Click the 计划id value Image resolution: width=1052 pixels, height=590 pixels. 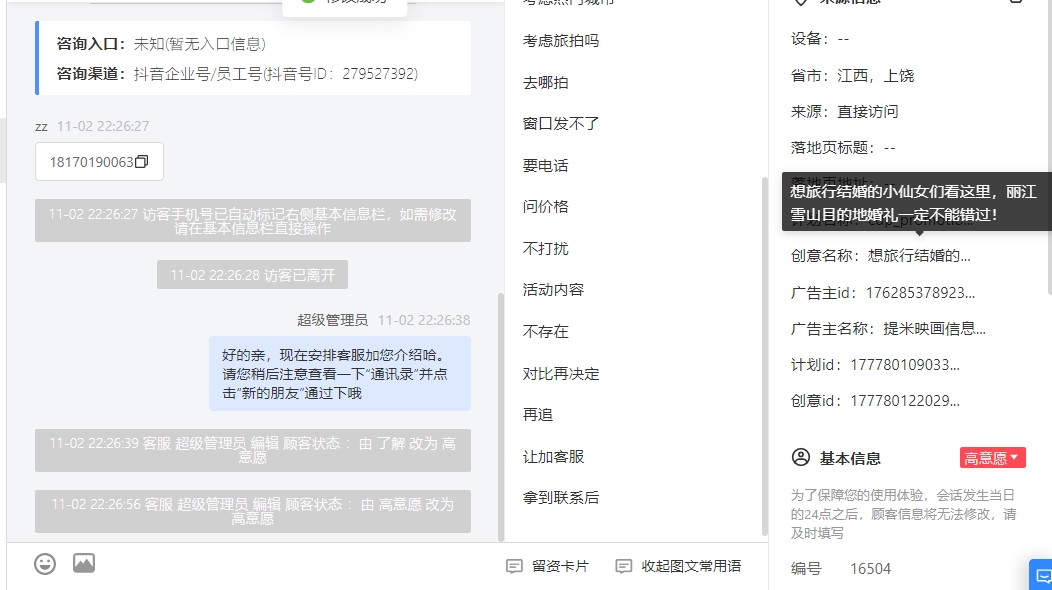[905, 365]
